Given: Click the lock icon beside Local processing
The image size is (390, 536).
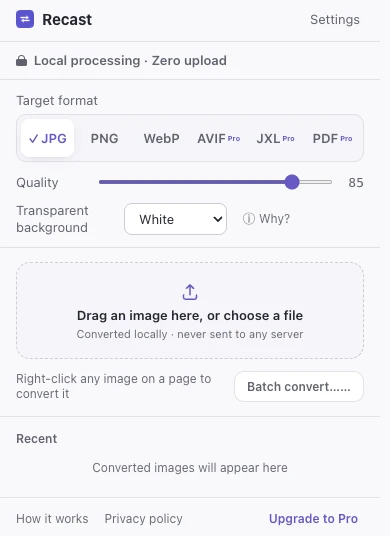Looking at the screenshot, I should [22, 61].
